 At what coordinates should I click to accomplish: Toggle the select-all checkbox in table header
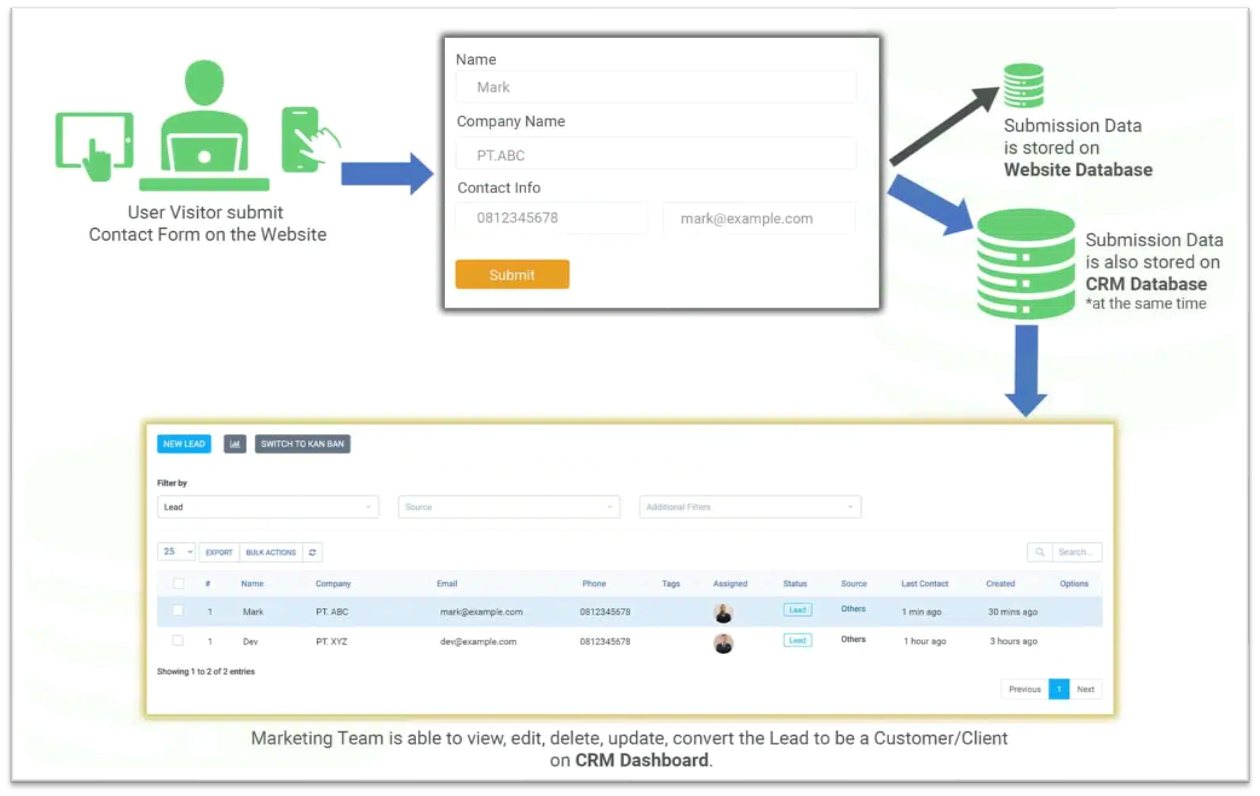(179, 584)
